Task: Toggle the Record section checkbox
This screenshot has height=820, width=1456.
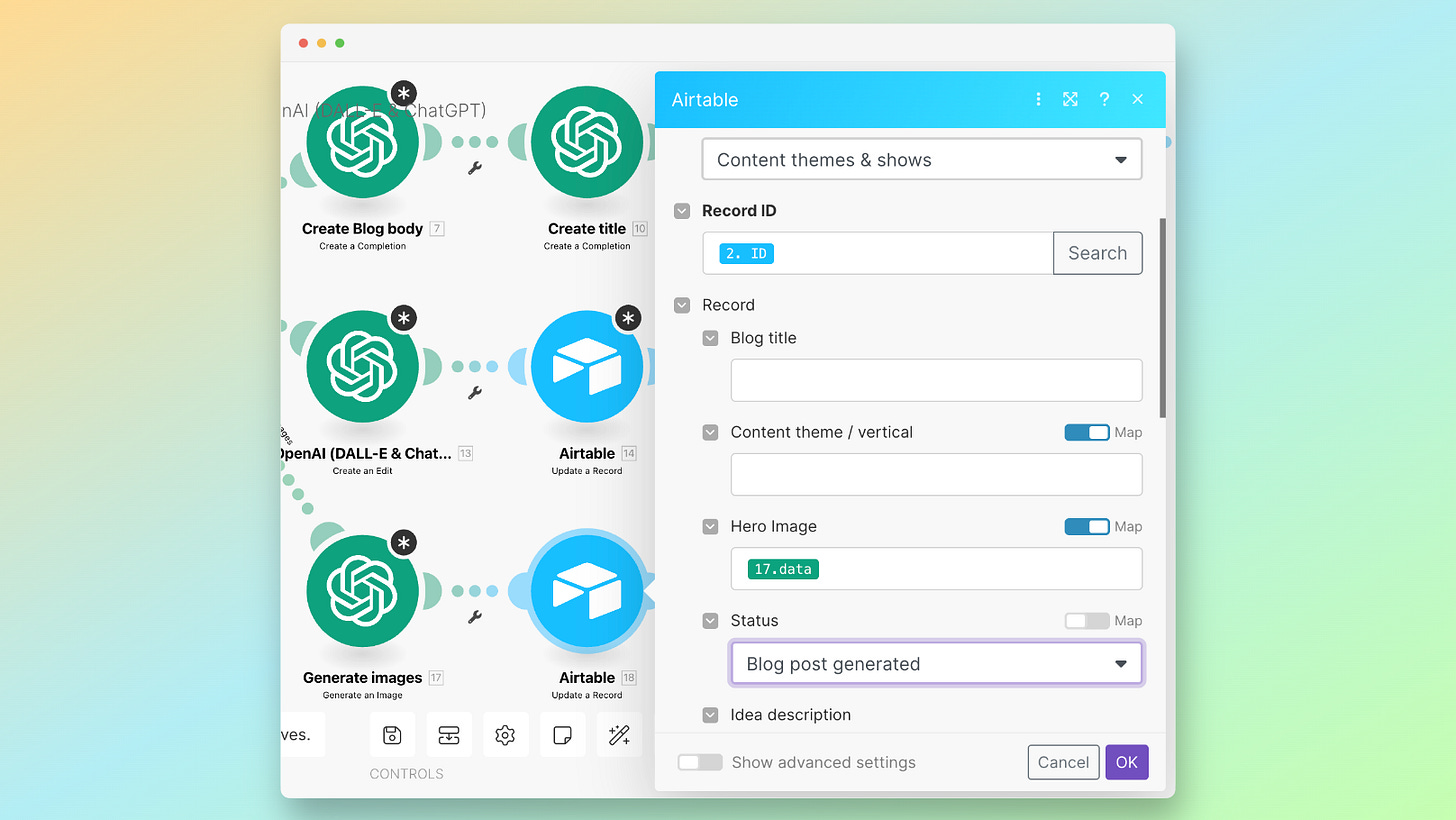Action: tap(682, 305)
